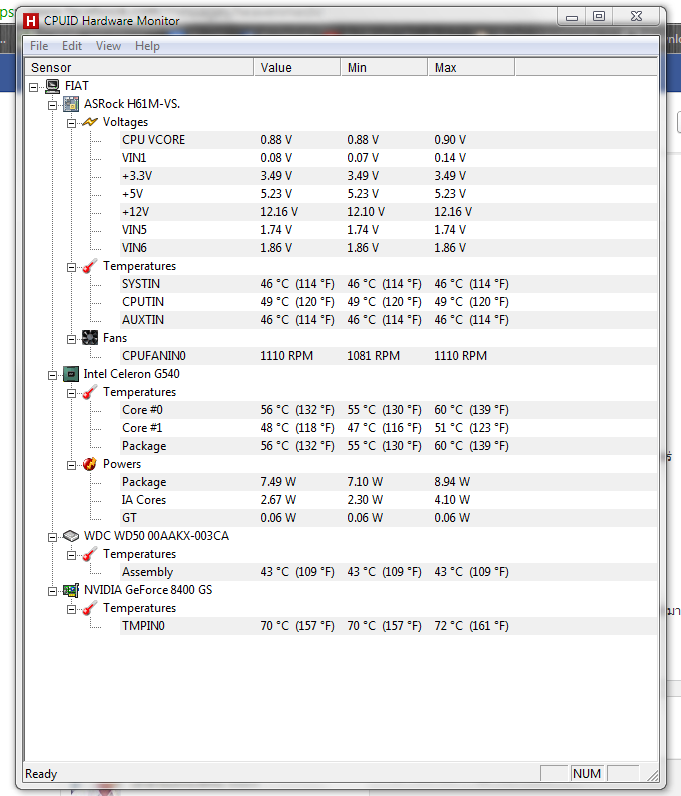Maximize the Hardware Monitor window
Image resolution: width=681 pixels, height=796 pixels.
pyautogui.click(x=599, y=17)
